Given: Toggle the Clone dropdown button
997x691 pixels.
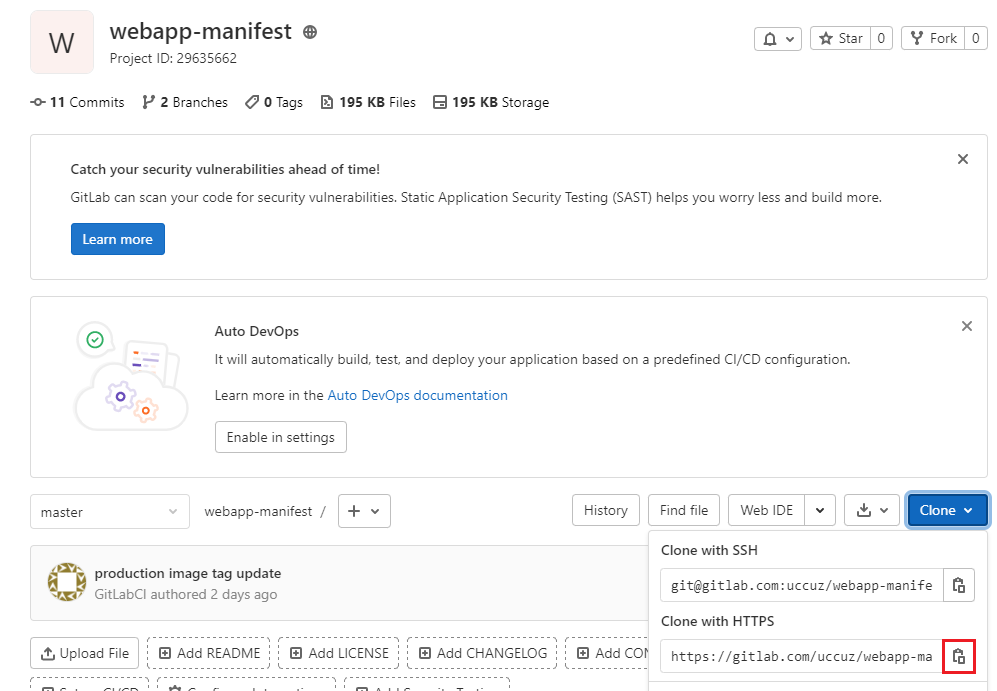Looking at the screenshot, I should (x=946, y=510).
